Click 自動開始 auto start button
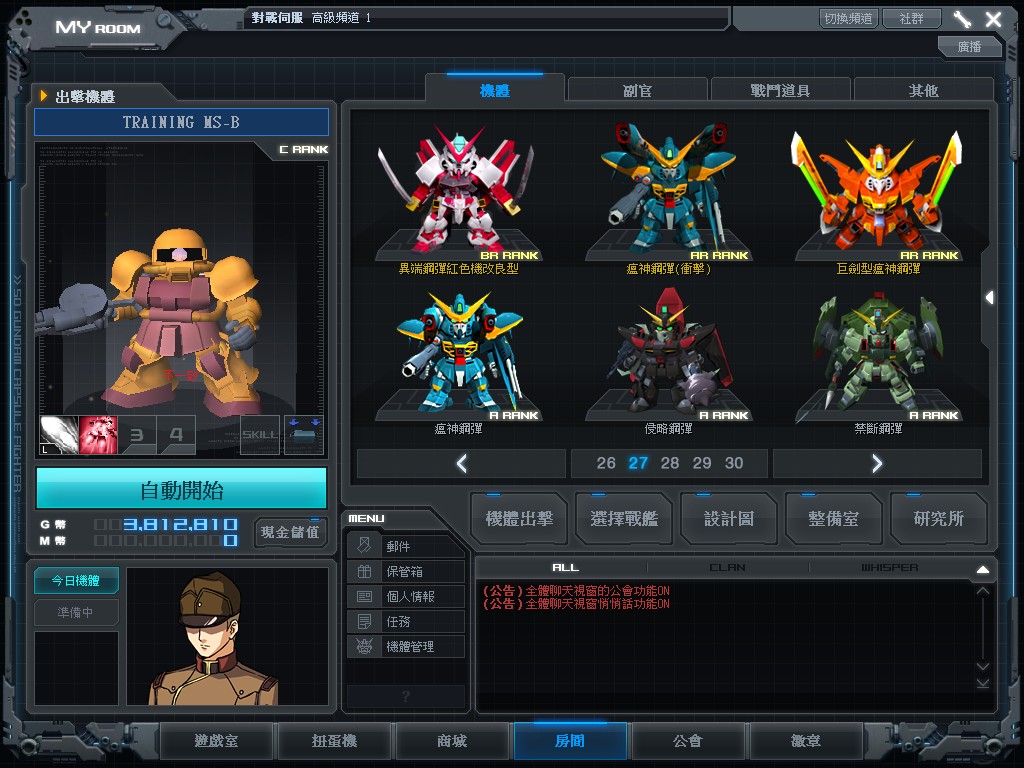The height and width of the screenshot is (768, 1024). [182, 488]
